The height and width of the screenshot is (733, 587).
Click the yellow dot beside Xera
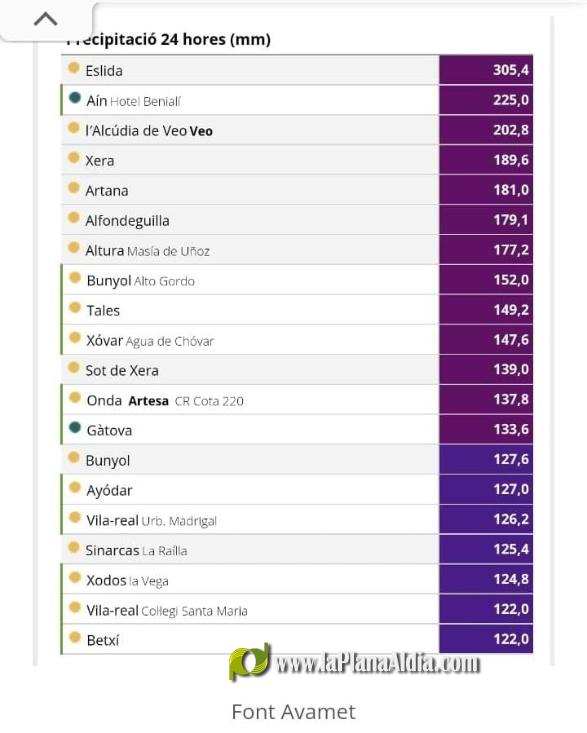(x=73, y=158)
